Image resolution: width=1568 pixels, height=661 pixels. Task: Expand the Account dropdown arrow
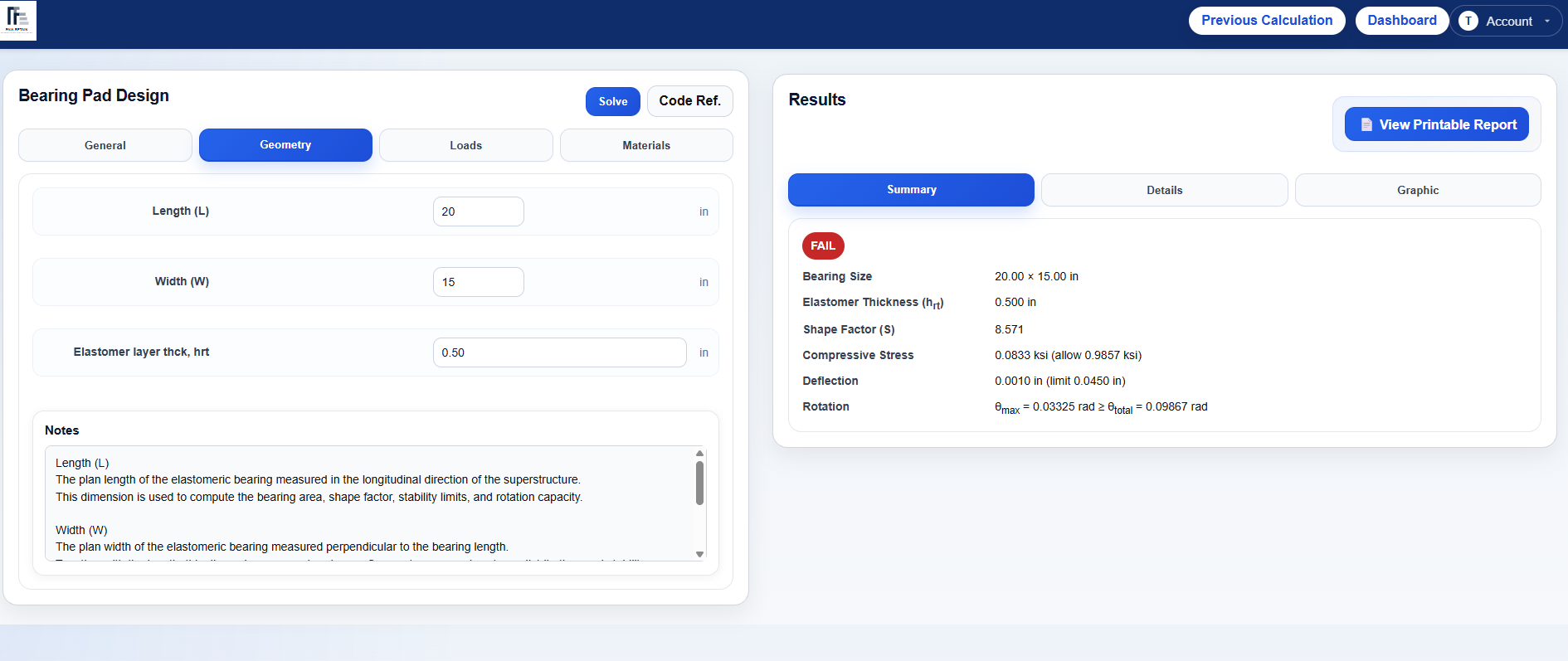click(x=1547, y=22)
